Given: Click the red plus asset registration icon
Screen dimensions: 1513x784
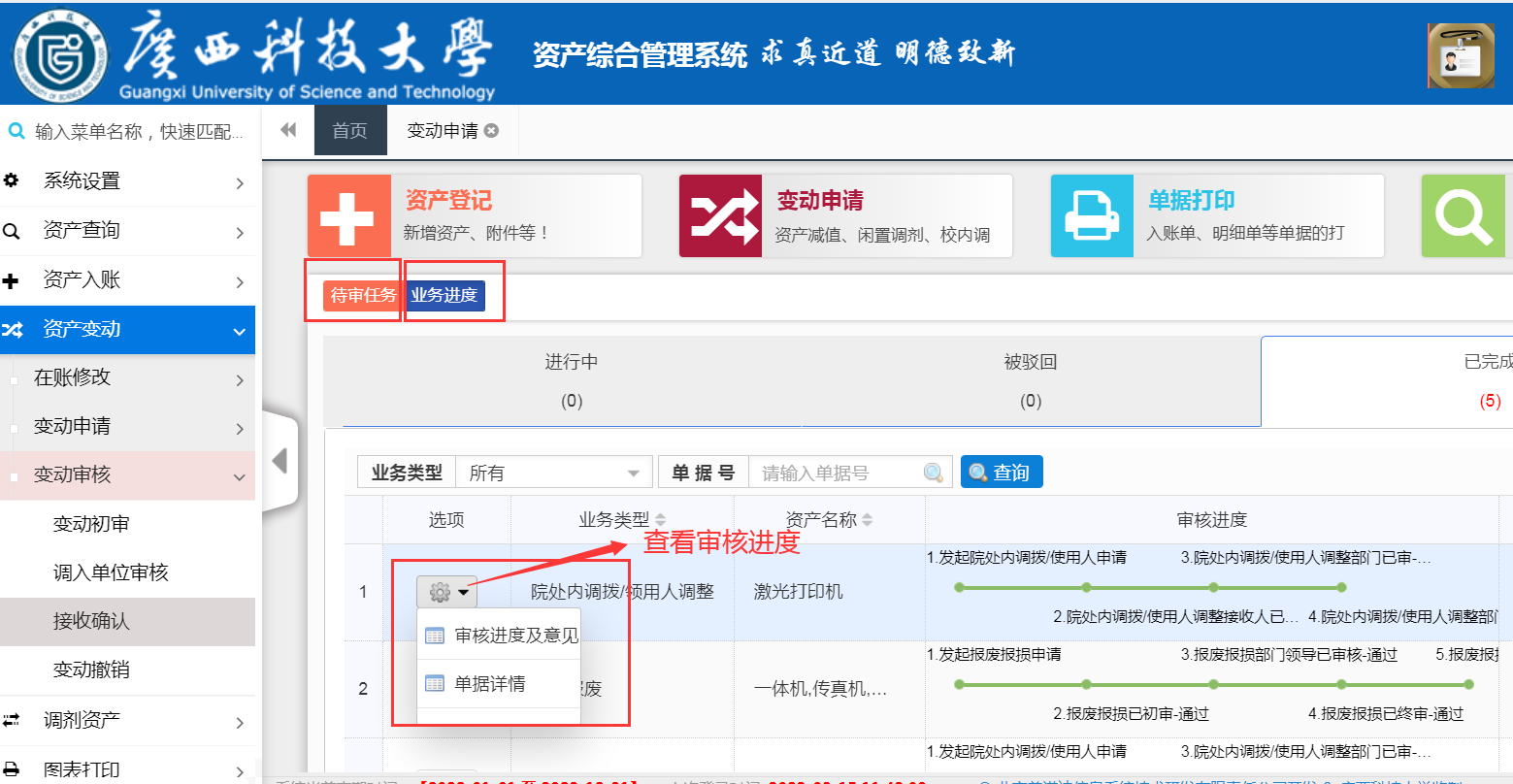Looking at the screenshot, I should point(348,216).
